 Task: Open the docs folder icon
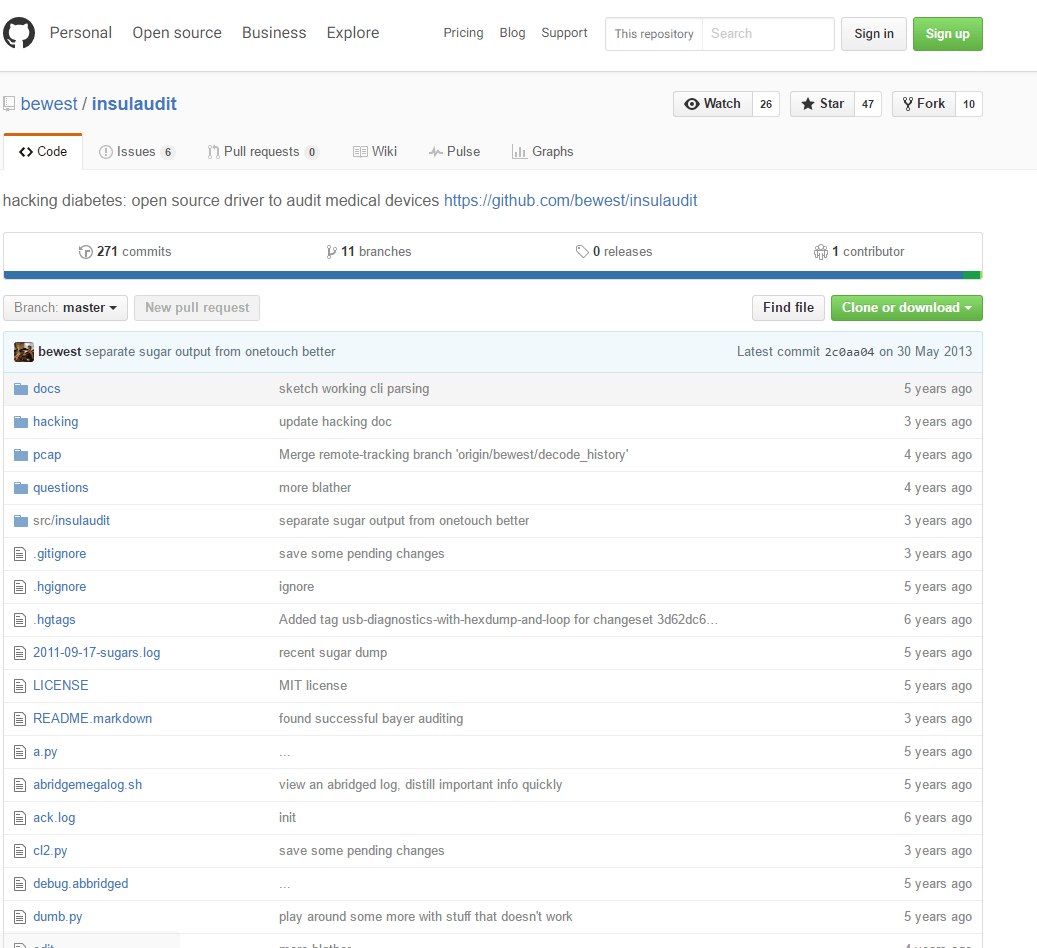pos(20,388)
